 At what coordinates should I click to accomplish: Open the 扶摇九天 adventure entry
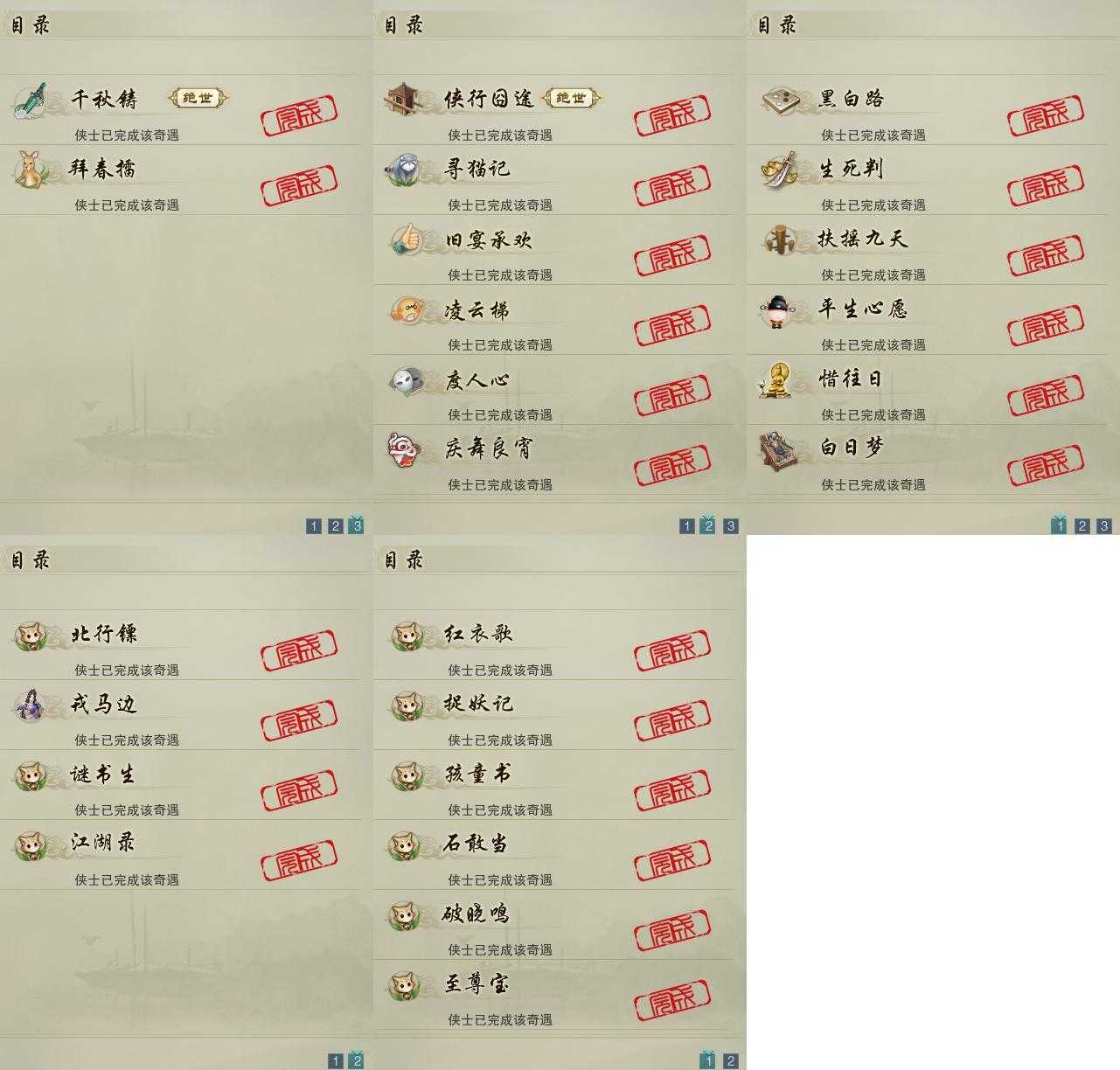[928, 250]
